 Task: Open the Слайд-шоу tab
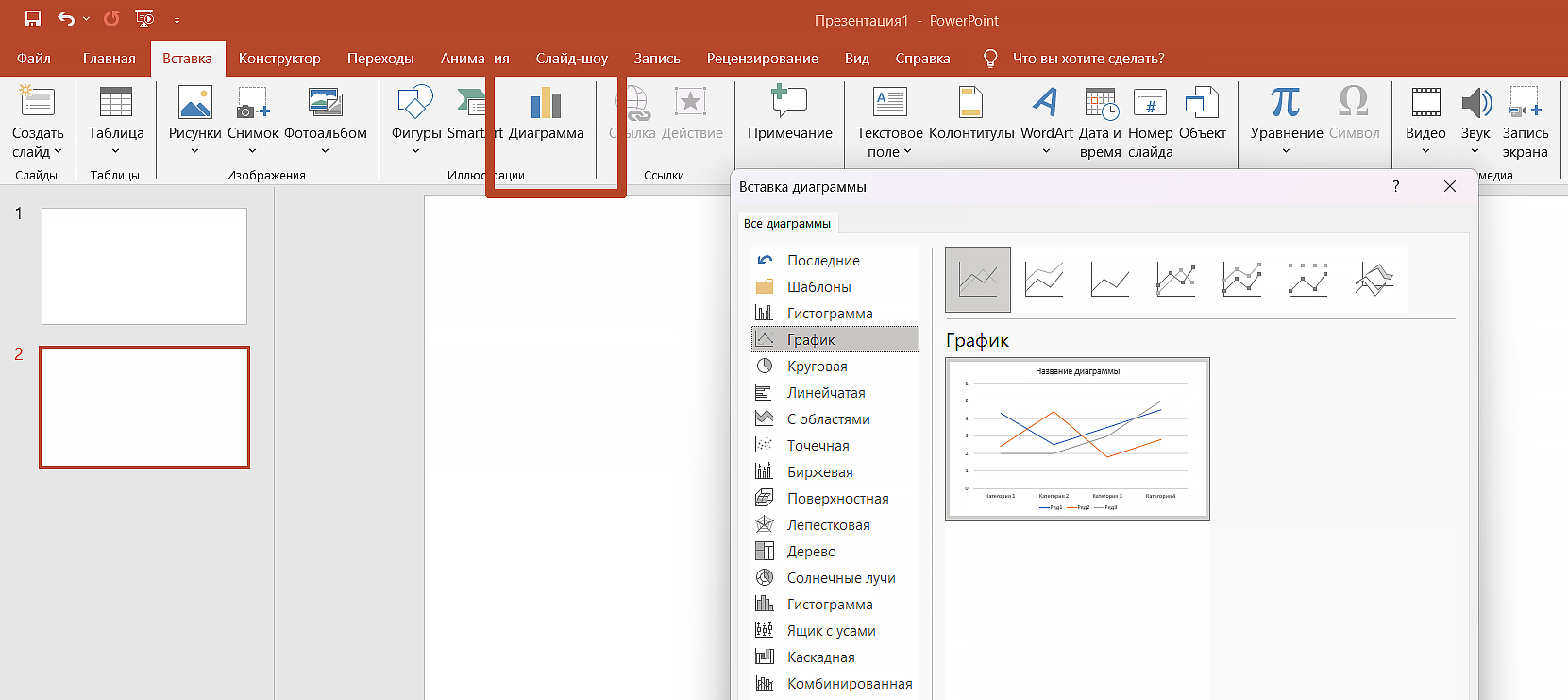coord(572,59)
